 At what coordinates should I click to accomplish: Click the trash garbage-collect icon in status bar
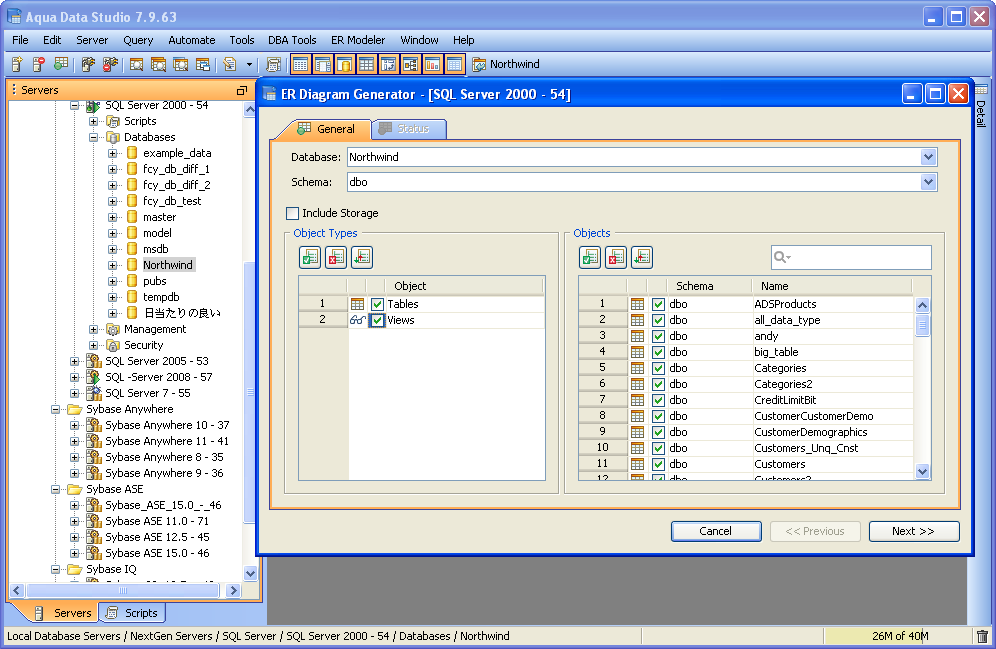pyautogui.click(x=982, y=636)
